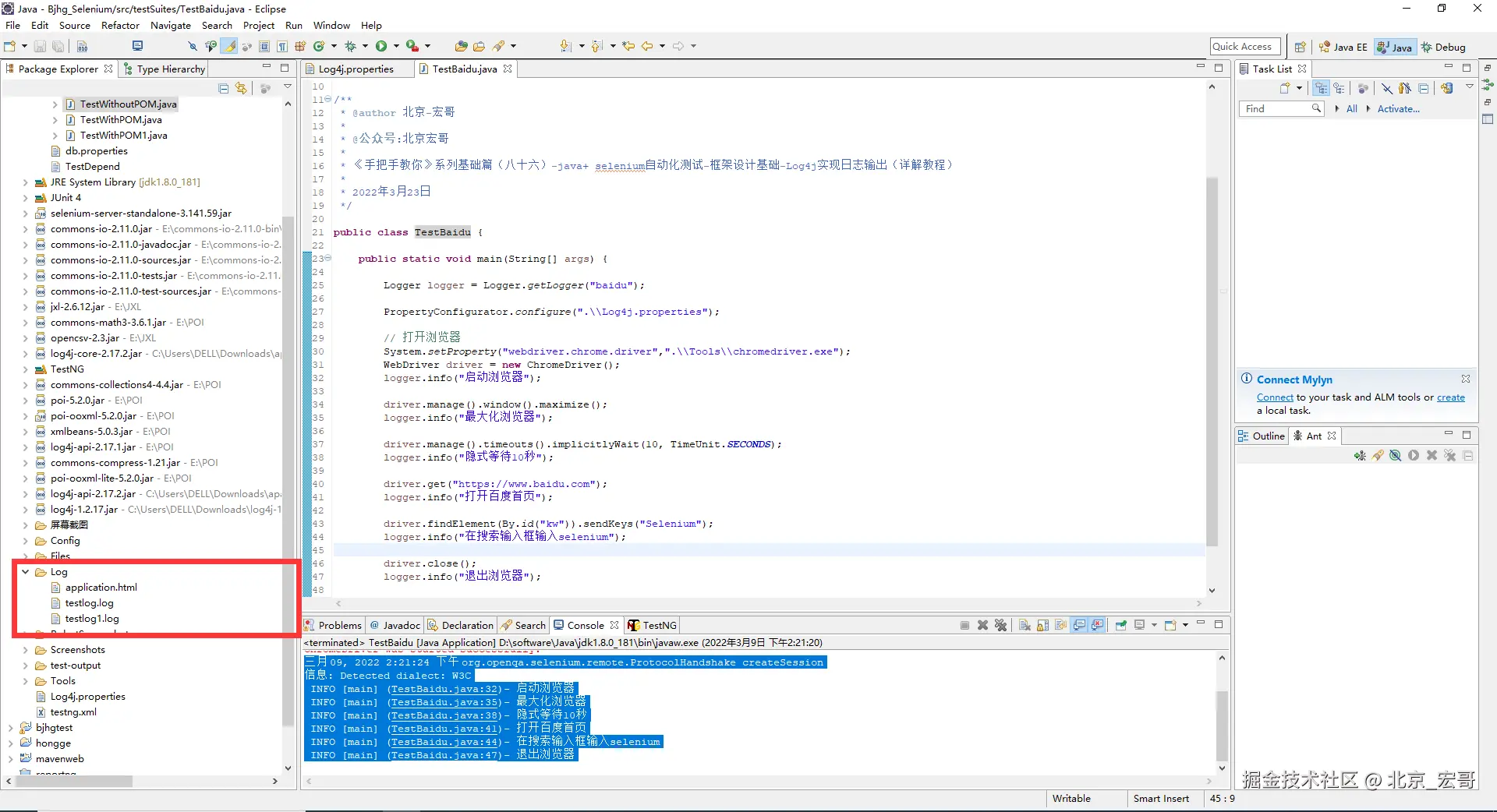
Task: Click Collapse All in Package Explorer
Action: pos(224,88)
